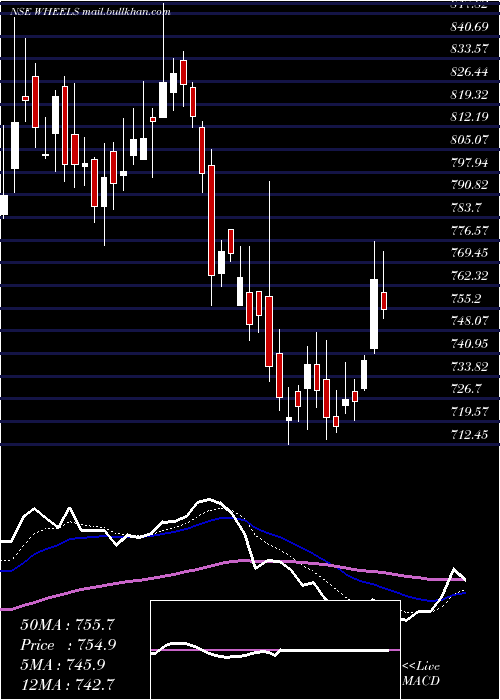
Task: Click the 733.82 price label
Action: (x=469, y=367)
